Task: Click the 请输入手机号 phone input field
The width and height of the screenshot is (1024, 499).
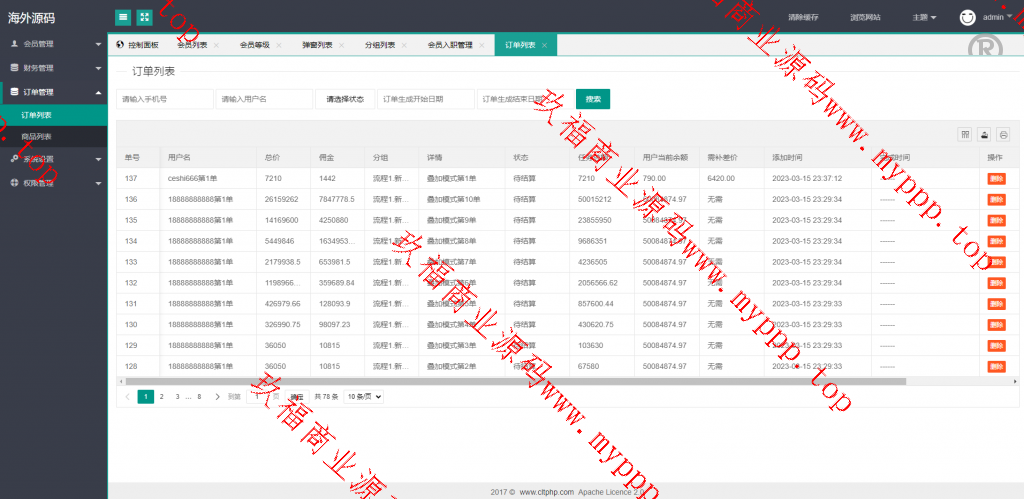Action: [x=164, y=99]
